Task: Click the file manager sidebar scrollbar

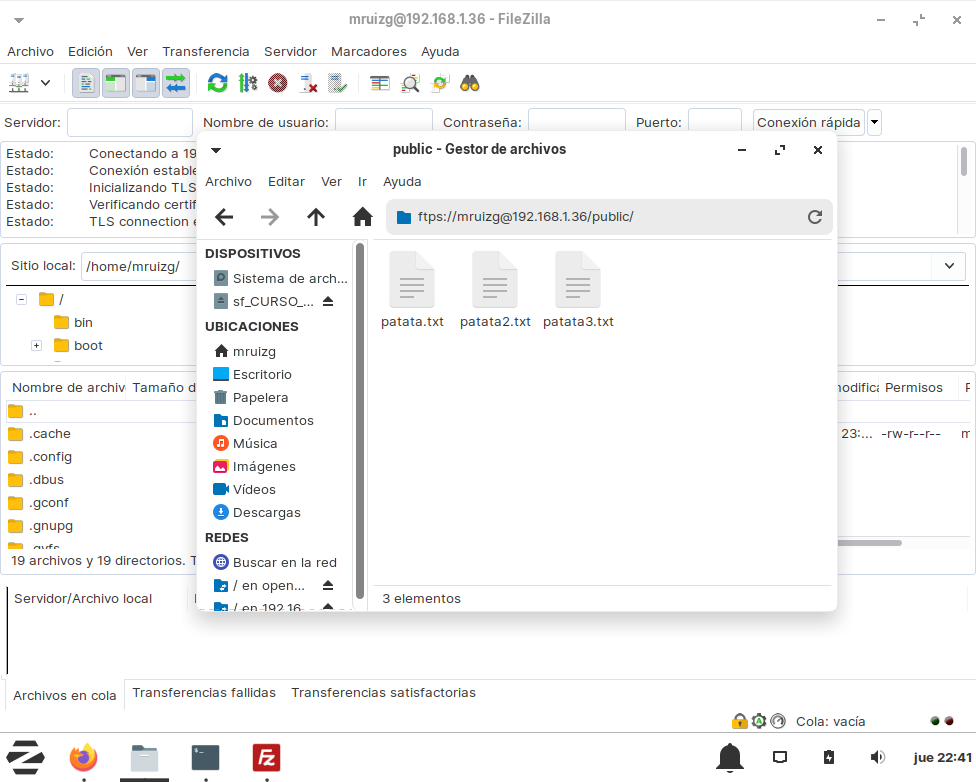Action: point(359,420)
